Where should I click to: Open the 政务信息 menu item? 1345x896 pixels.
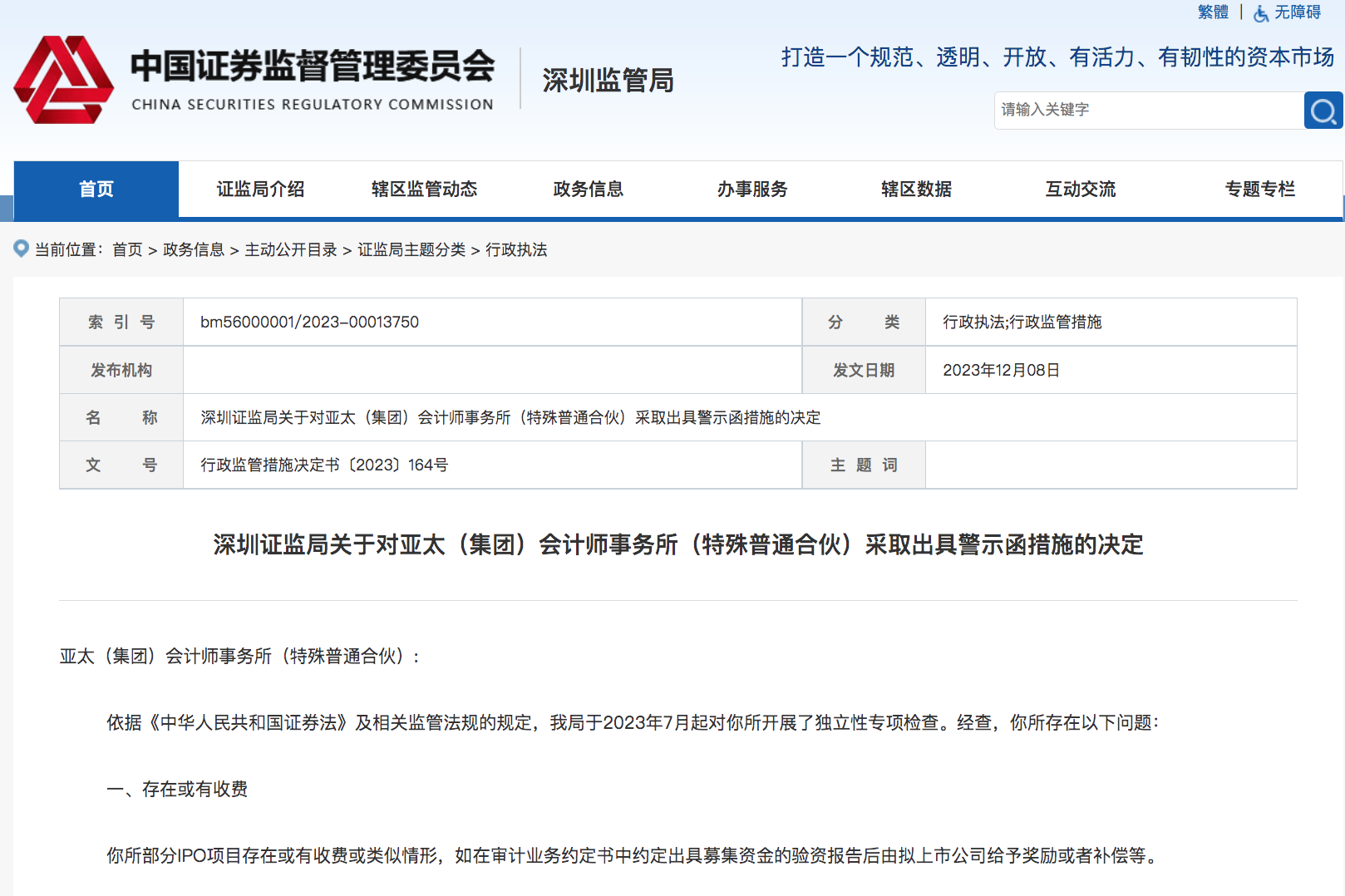[x=589, y=190]
